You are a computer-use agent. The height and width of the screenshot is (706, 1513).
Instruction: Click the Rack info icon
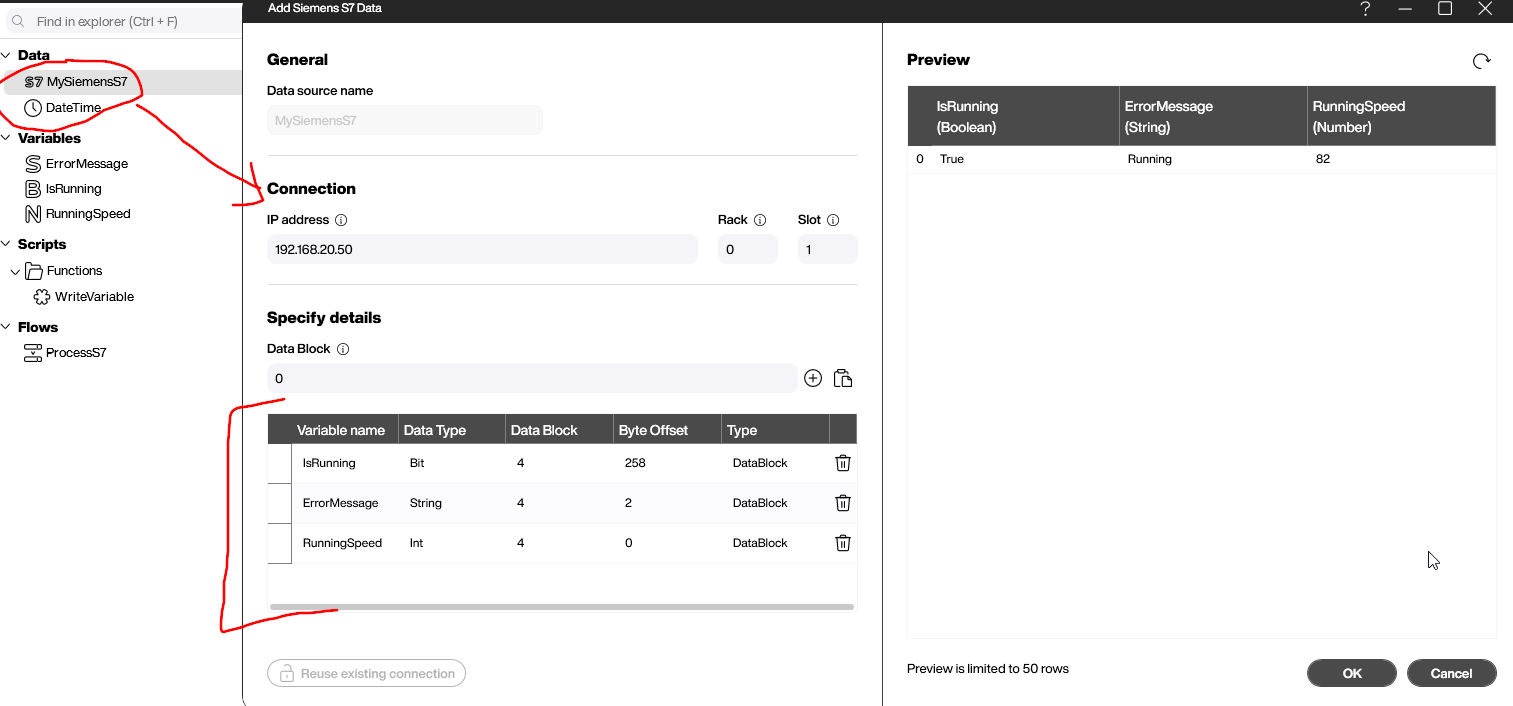(760, 220)
